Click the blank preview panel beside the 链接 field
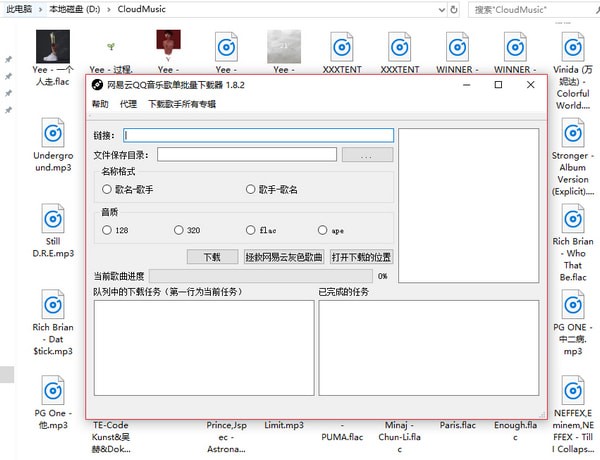The image size is (600, 460). click(468, 206)
